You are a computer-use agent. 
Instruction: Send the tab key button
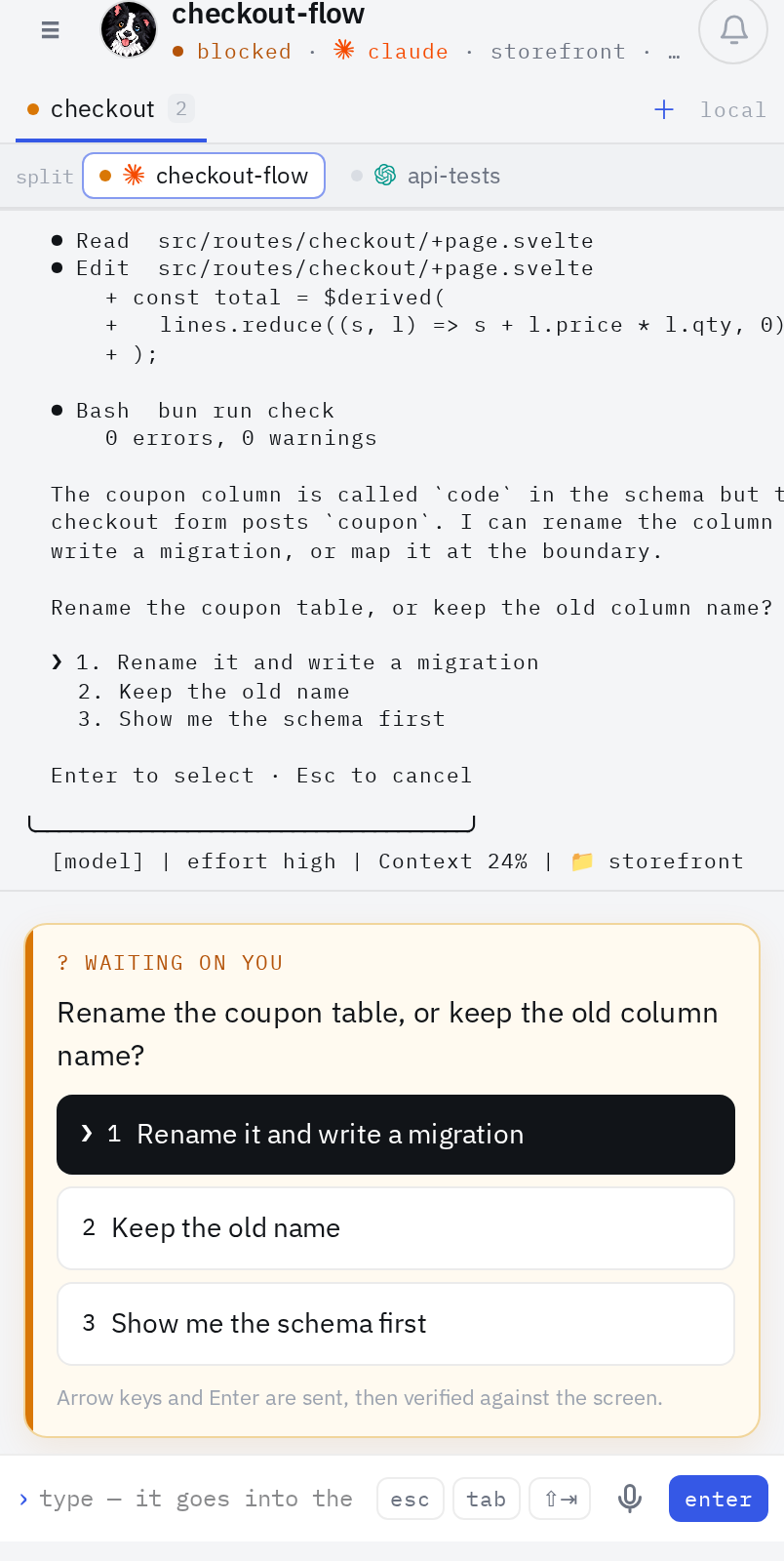(x=487, y=1499)
